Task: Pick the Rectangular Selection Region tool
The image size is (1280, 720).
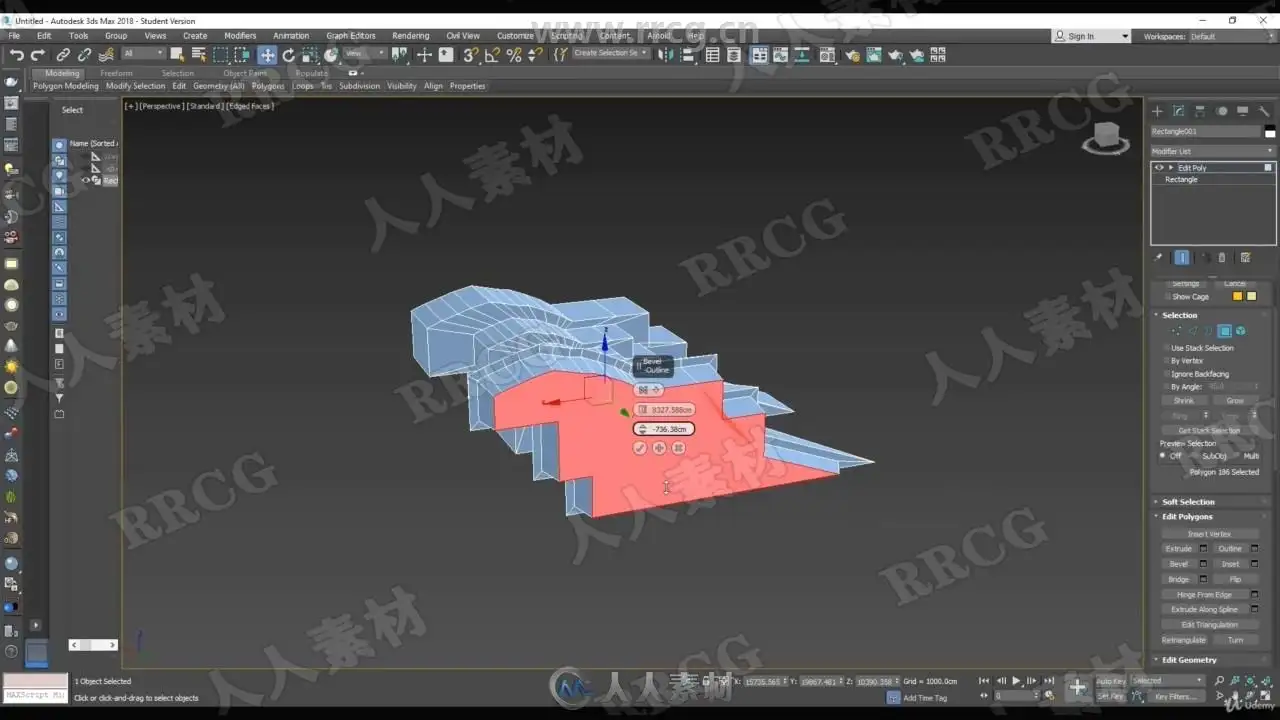Action: [221, 55]
